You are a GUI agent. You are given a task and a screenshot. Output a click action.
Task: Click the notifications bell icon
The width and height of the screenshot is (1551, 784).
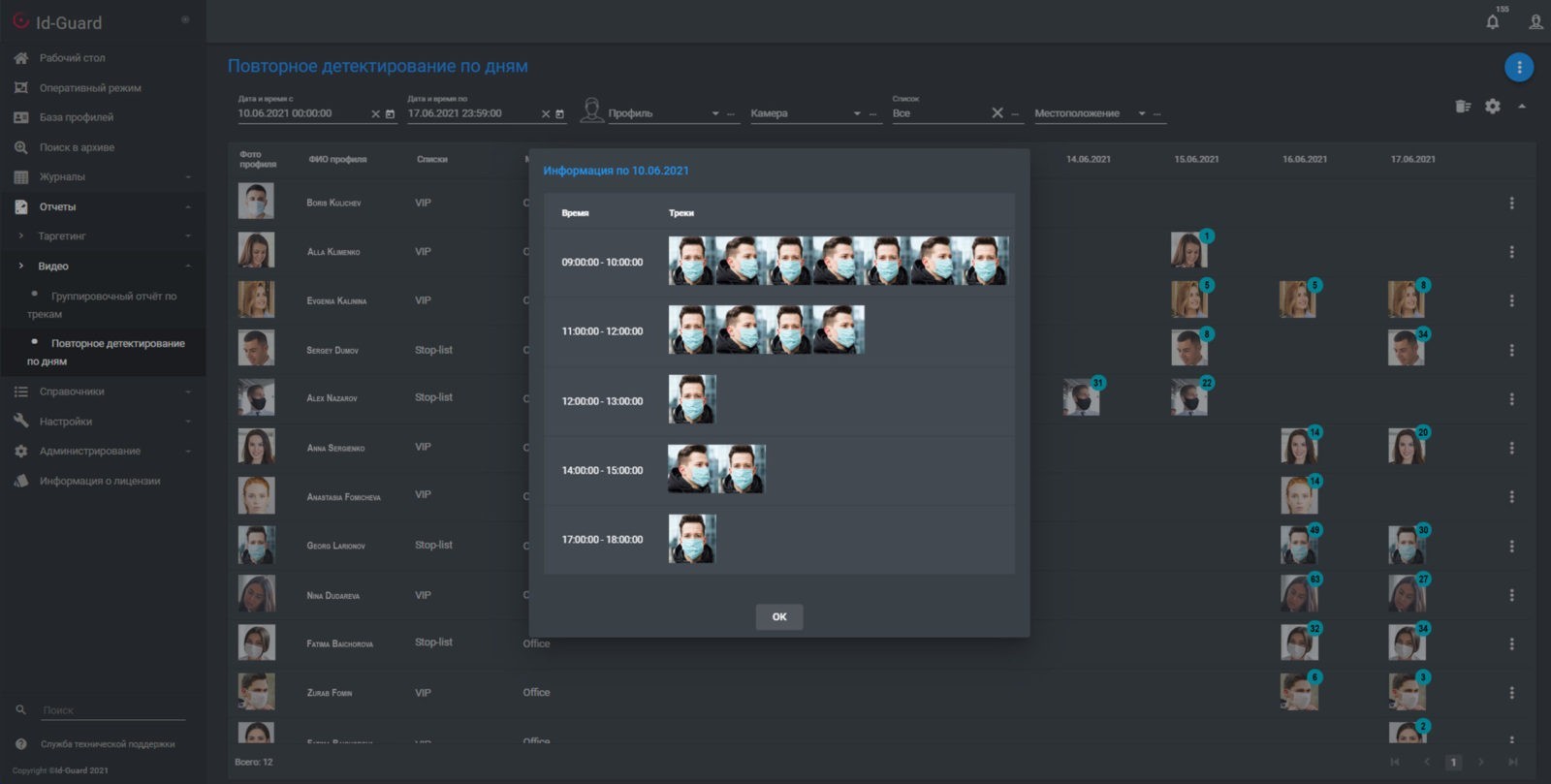1492,22
